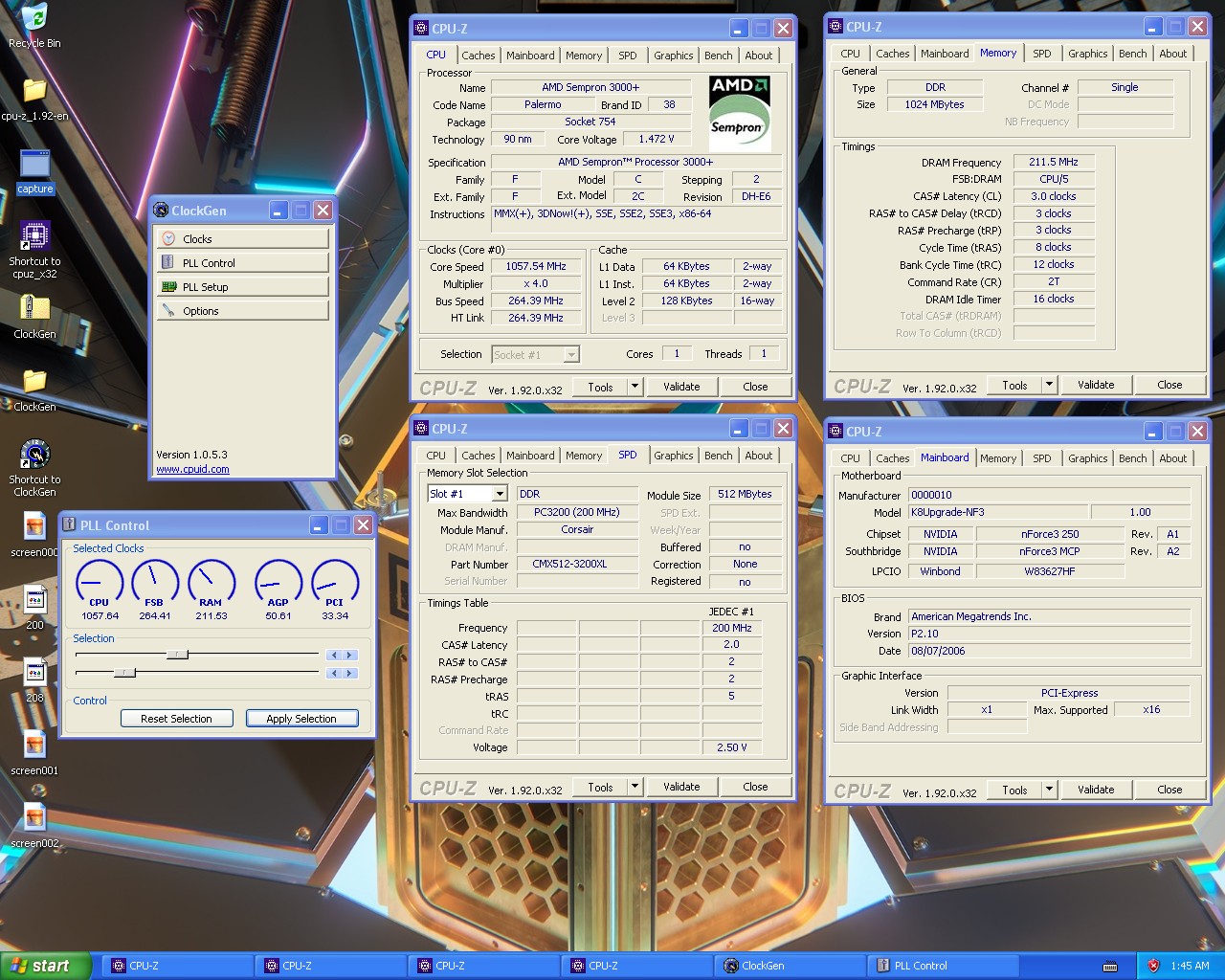Viewport: 1225px width, 980px height.
Task: Click Validate in the CPU tab window
Action: 681,387
